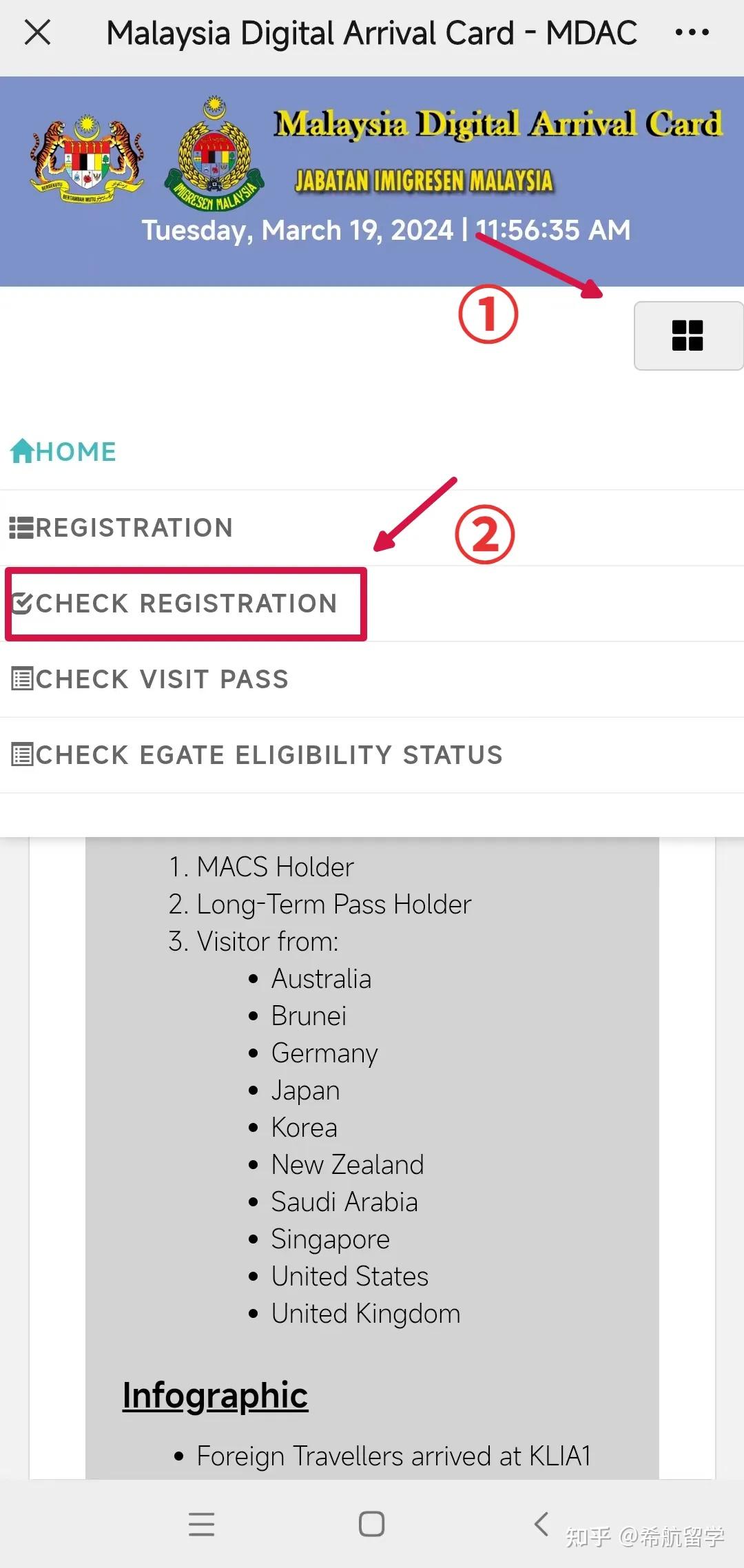Tap the Registration list icon
This screenshot has width=744, height=1568.
tap(21, 528)
